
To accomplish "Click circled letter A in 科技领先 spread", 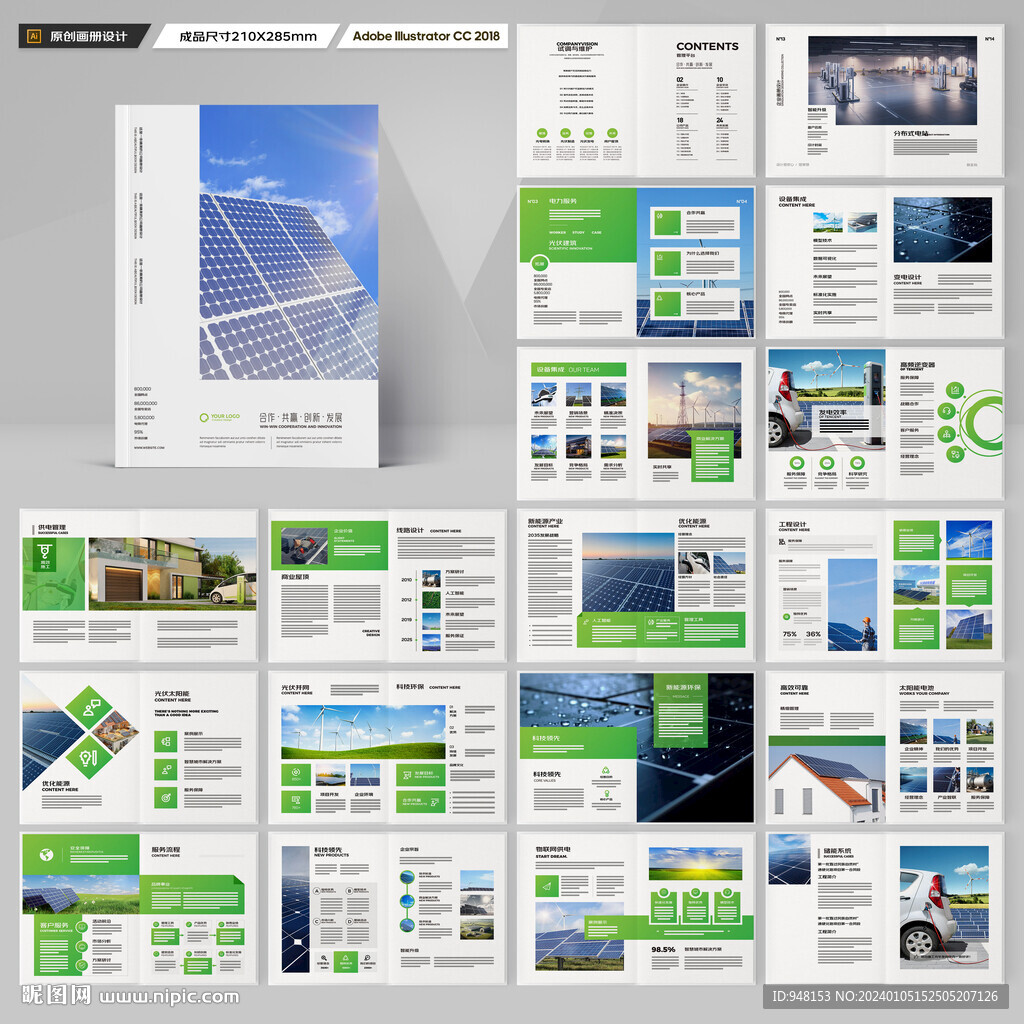I will (317, 890).
